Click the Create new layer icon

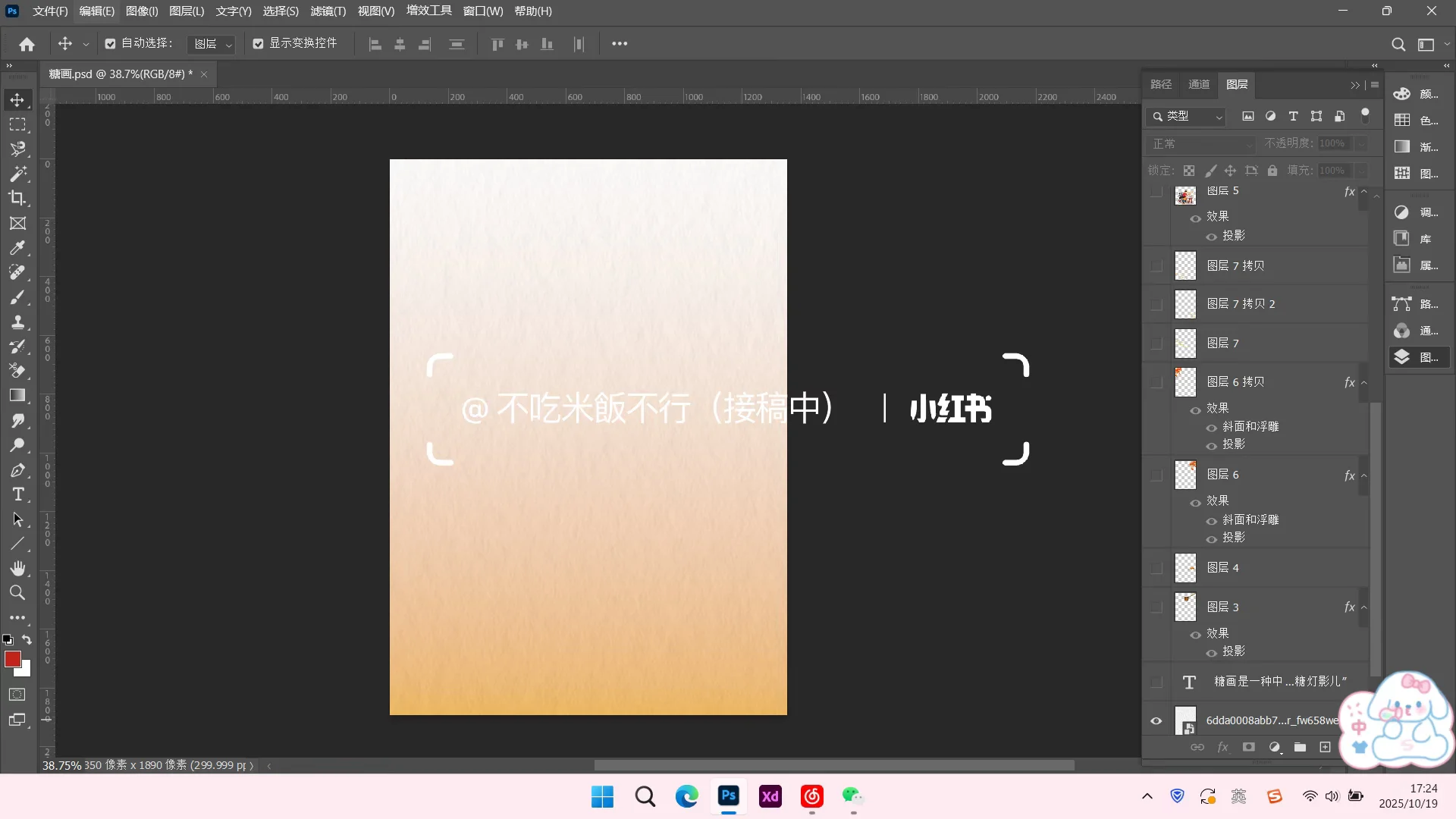point(1326,747)
